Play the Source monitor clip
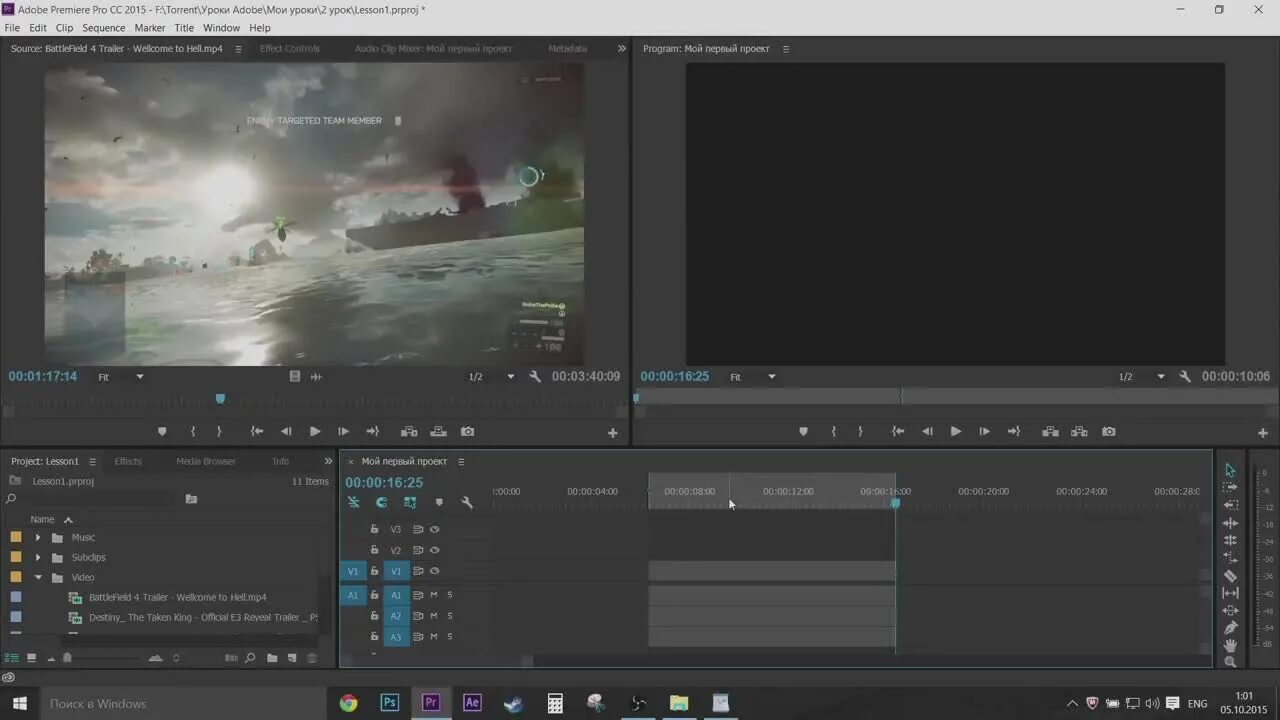The width and height of the screenshot is (1280, 720). pos(315,432)
